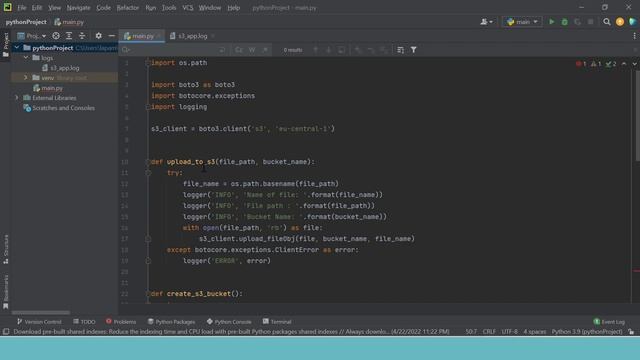
Task: Expand External Libraries node
Action: pos(17,98)
